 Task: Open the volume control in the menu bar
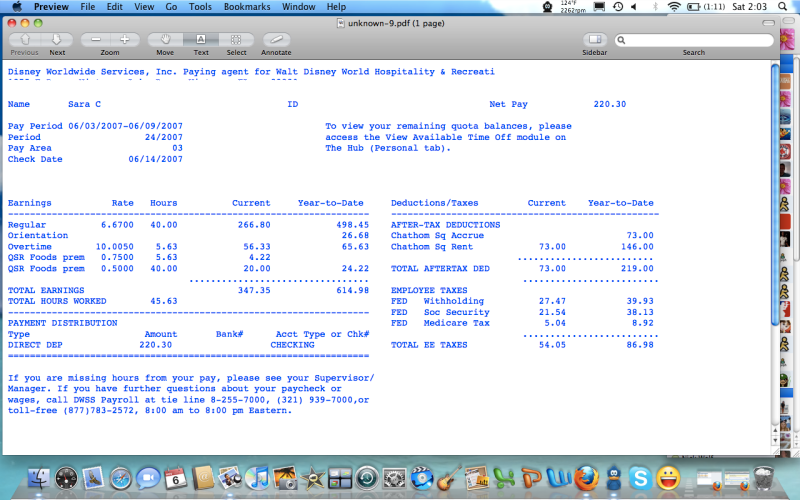pyautogui.click(x=634, y=7)
